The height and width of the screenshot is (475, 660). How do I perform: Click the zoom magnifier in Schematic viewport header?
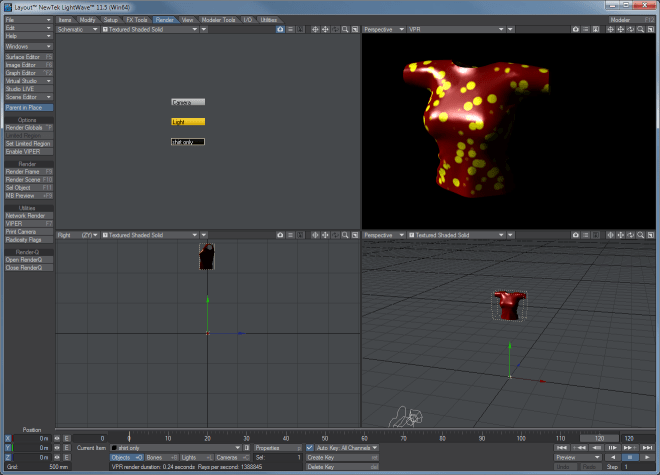pyautogui.click(x=345, y=29)
